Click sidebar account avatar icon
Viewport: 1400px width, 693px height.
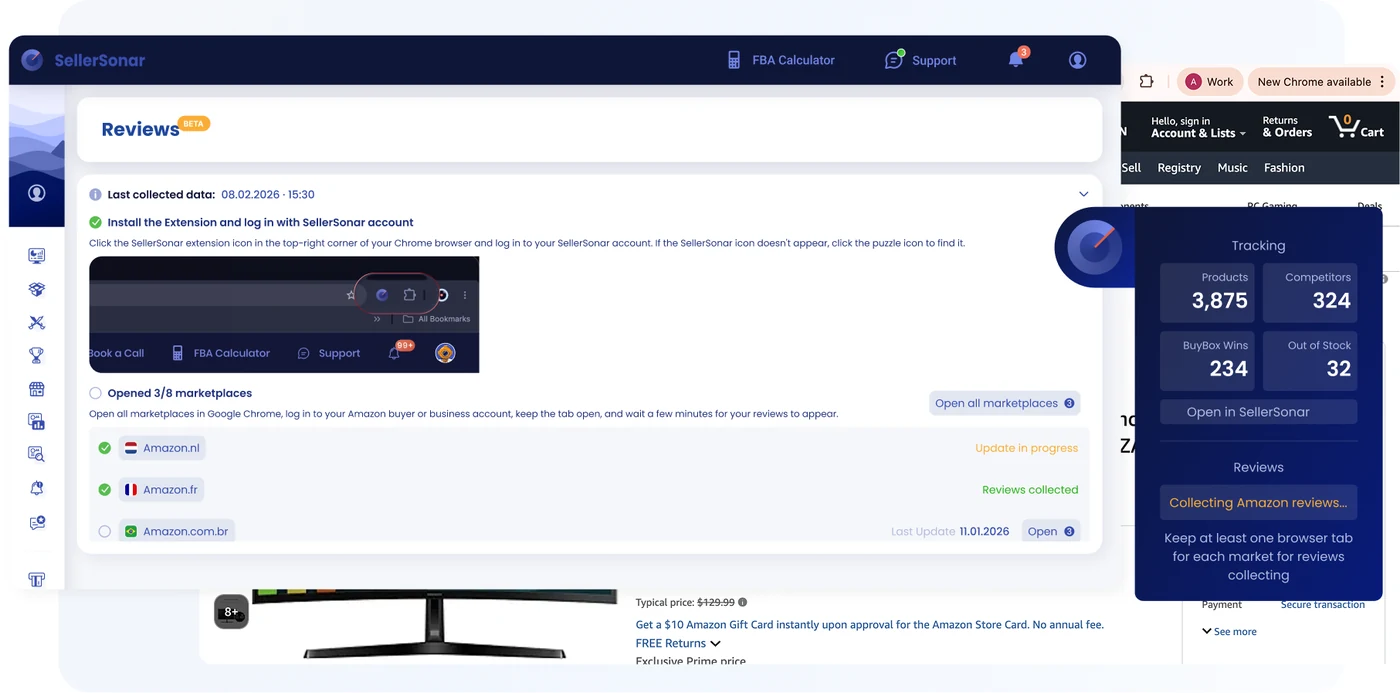point(37,193)
